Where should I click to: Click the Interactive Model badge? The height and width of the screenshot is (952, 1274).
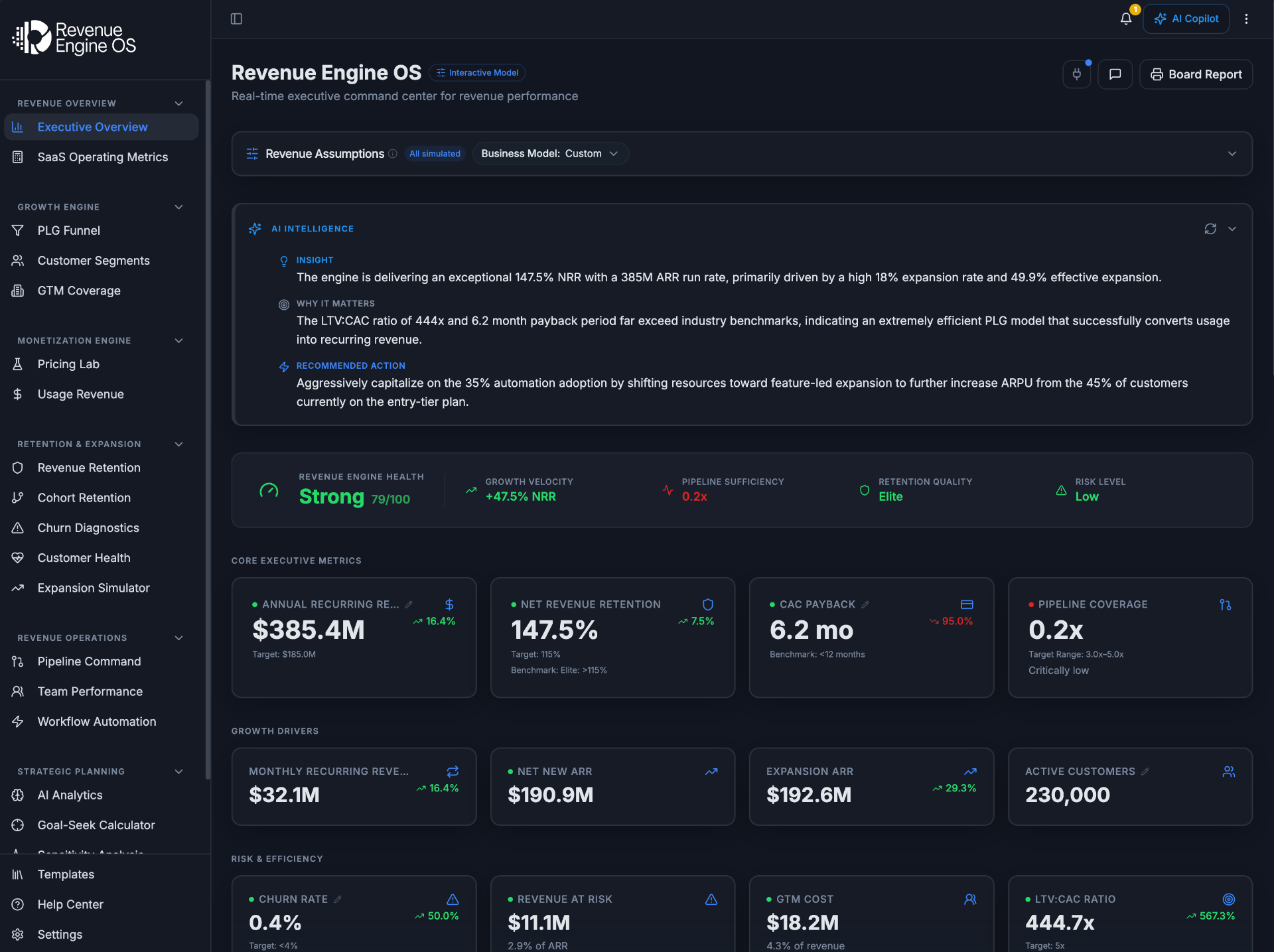coord(477,73)
